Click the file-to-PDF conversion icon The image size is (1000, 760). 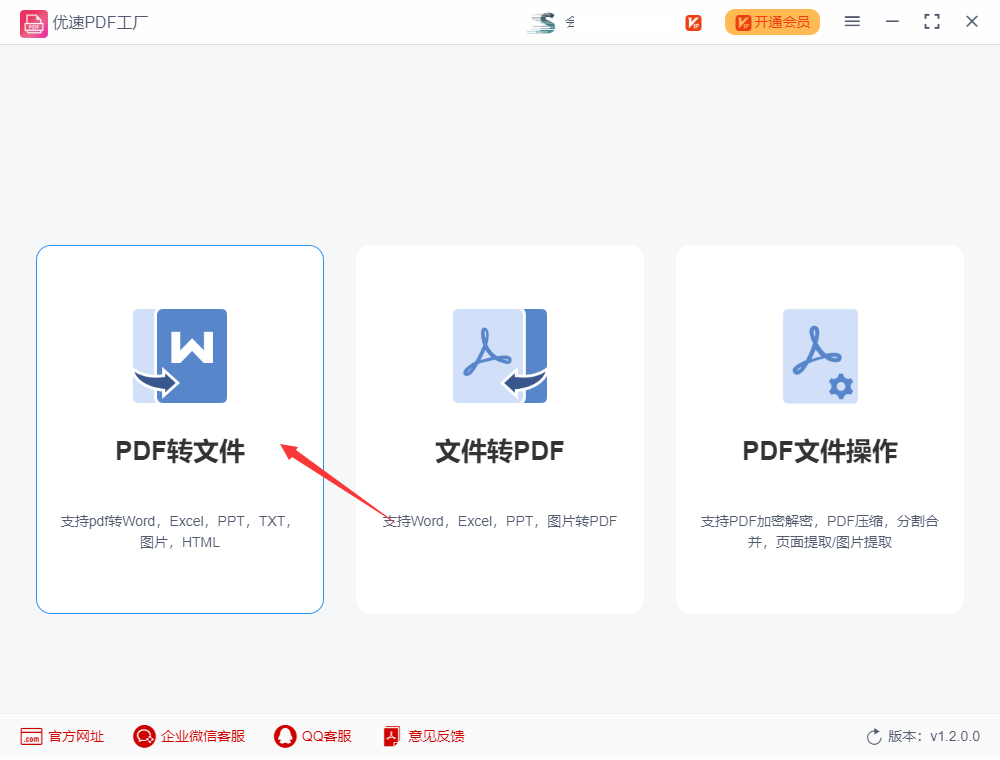point(500,356)
